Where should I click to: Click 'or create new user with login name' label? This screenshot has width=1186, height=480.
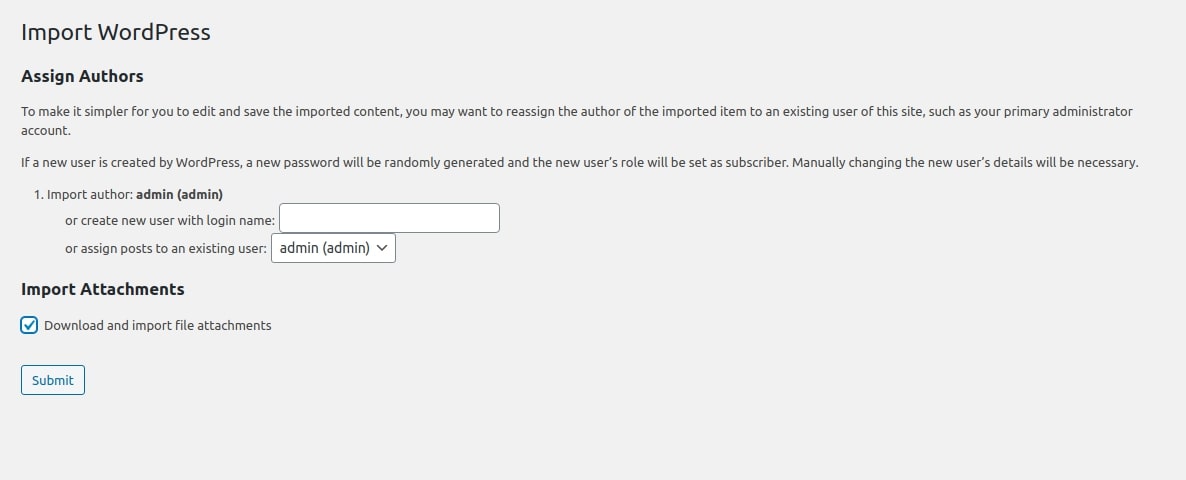(170, 220)
